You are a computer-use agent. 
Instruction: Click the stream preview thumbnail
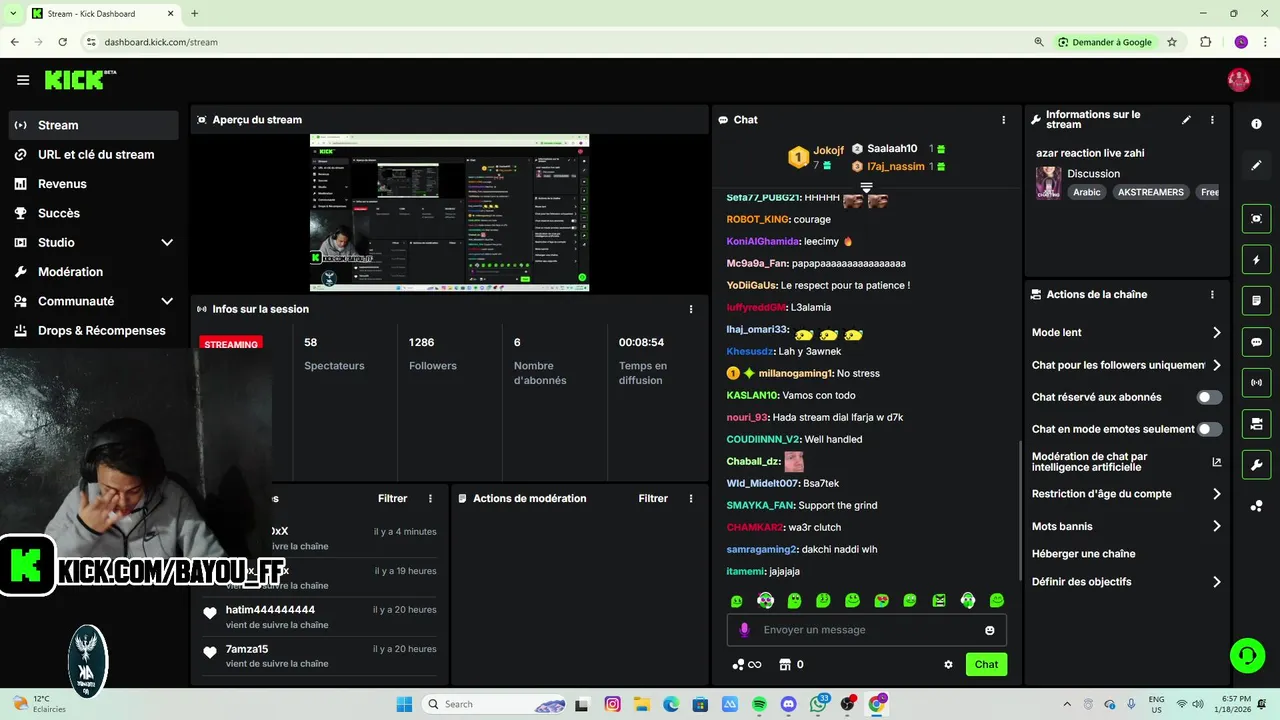[x=449, y=213]
